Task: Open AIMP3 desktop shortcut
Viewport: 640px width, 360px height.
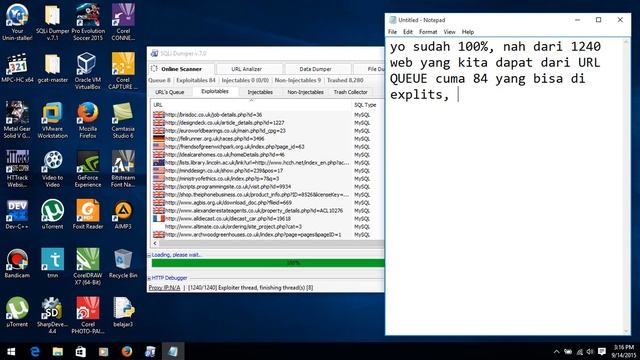Action: coord(123,214)
